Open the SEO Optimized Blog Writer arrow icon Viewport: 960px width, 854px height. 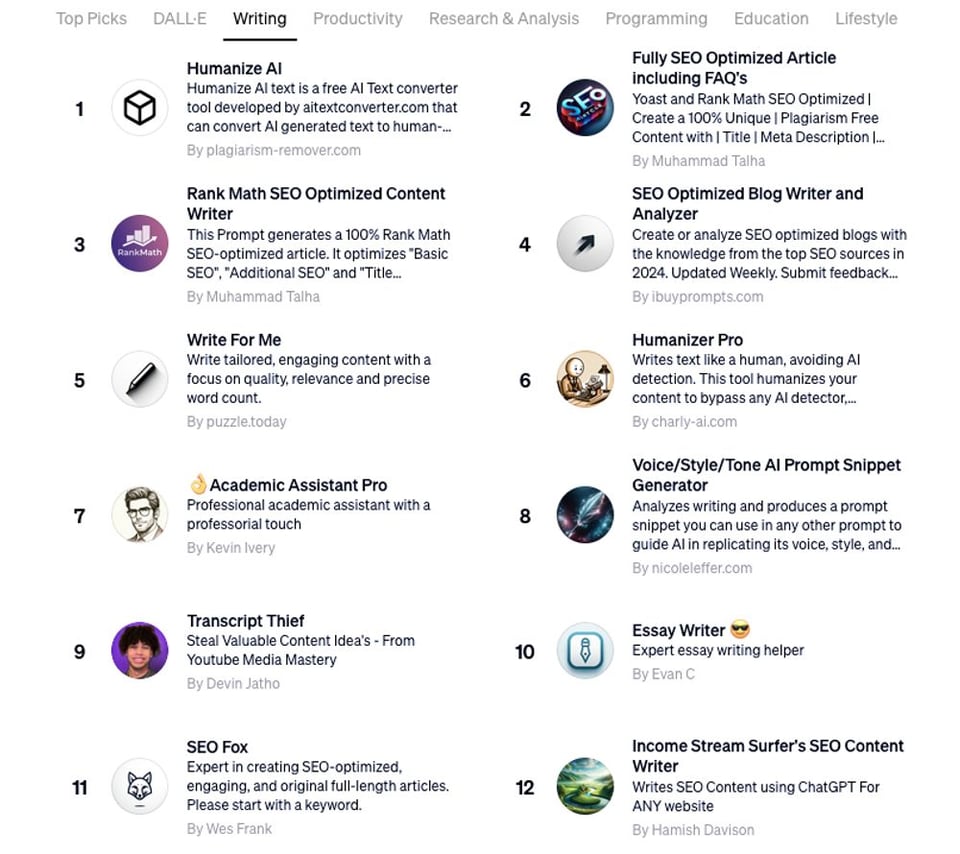click(584, 244)
